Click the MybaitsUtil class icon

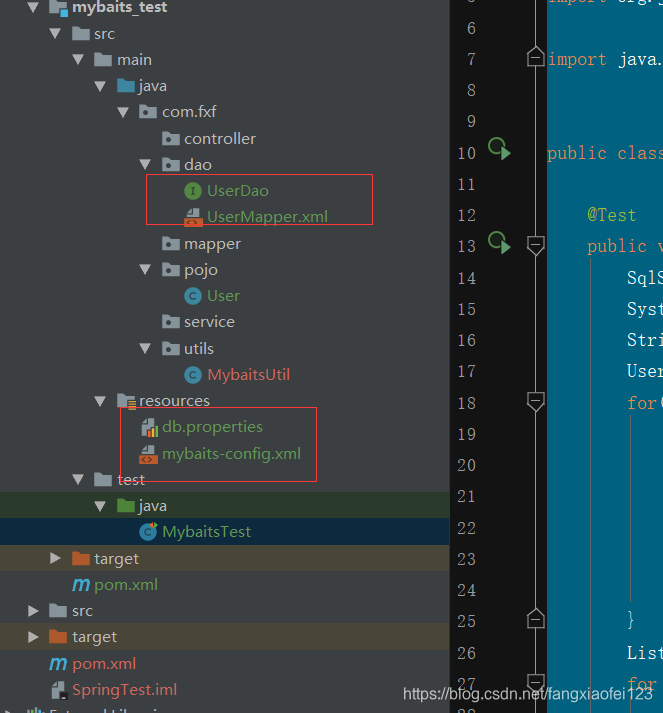[x=193, y=375]
